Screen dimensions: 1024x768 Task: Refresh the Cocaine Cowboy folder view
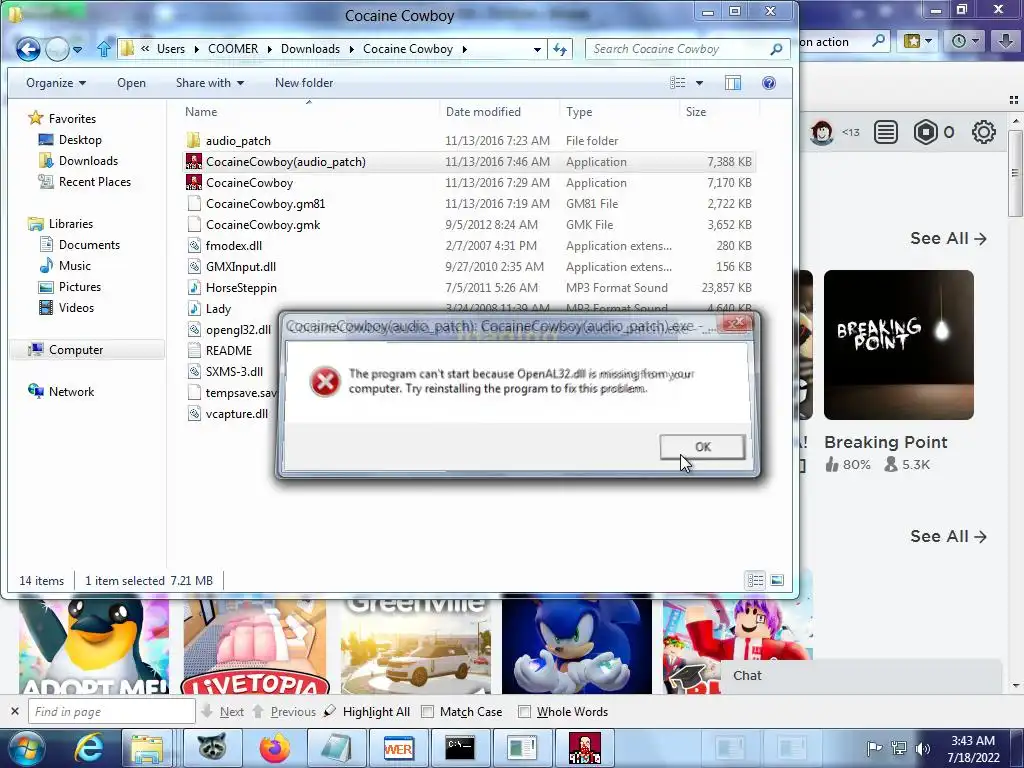(x=560, y=49)
